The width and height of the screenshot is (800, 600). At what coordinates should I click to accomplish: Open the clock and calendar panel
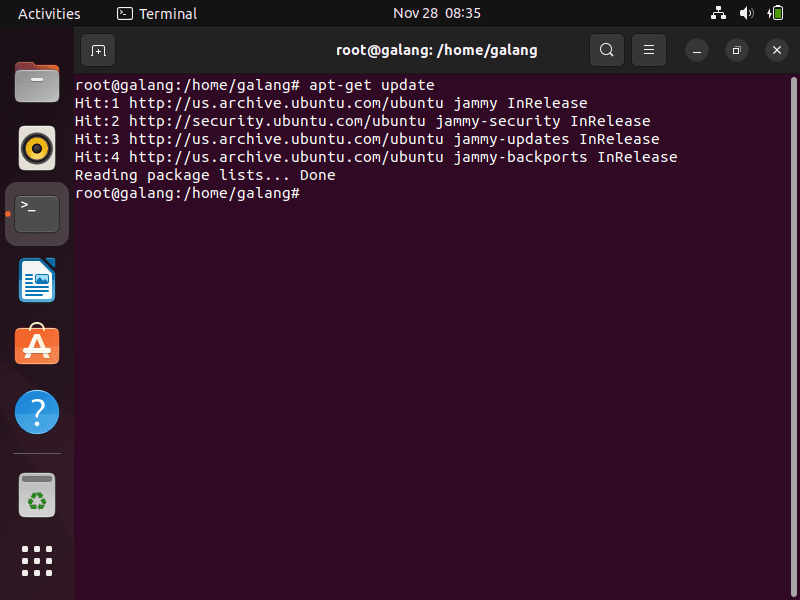tap(437, 13)
